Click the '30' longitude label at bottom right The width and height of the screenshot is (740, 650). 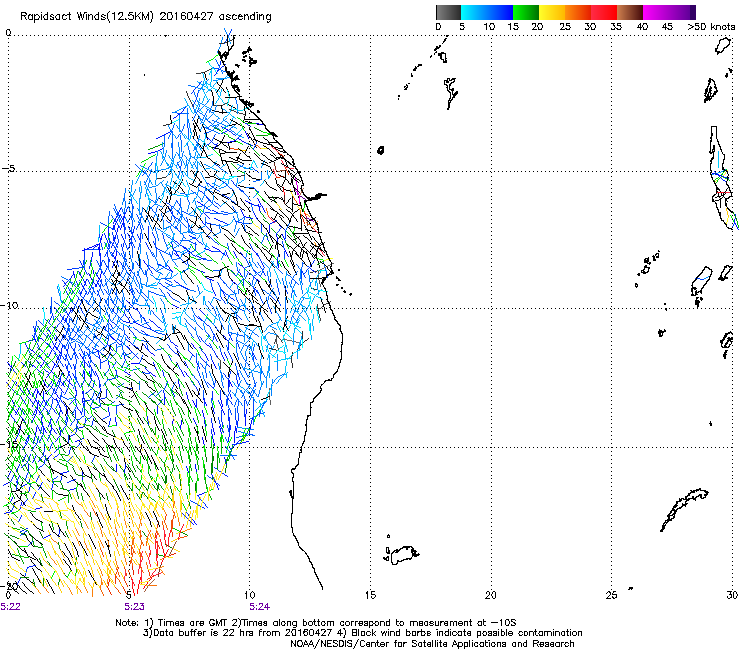coord(732,595)
